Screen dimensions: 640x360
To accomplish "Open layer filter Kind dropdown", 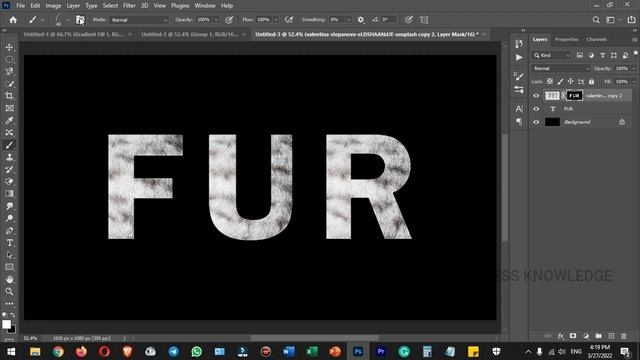I will pyautogui.click(x=551, y=55).
